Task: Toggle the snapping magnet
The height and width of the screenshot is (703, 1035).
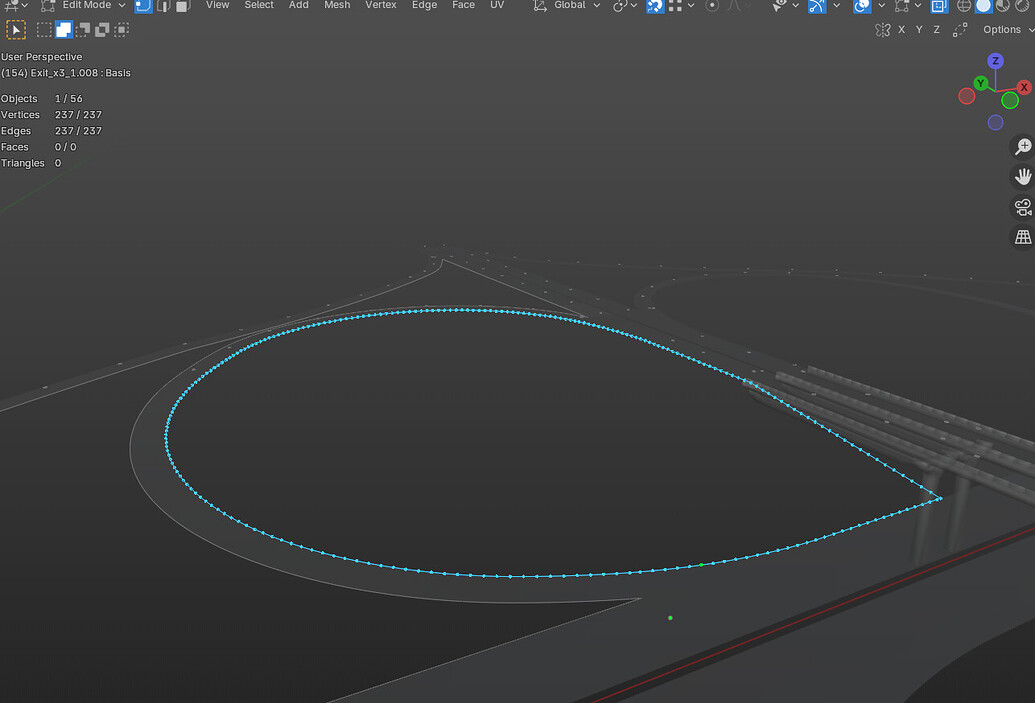Action: [655, 6]
